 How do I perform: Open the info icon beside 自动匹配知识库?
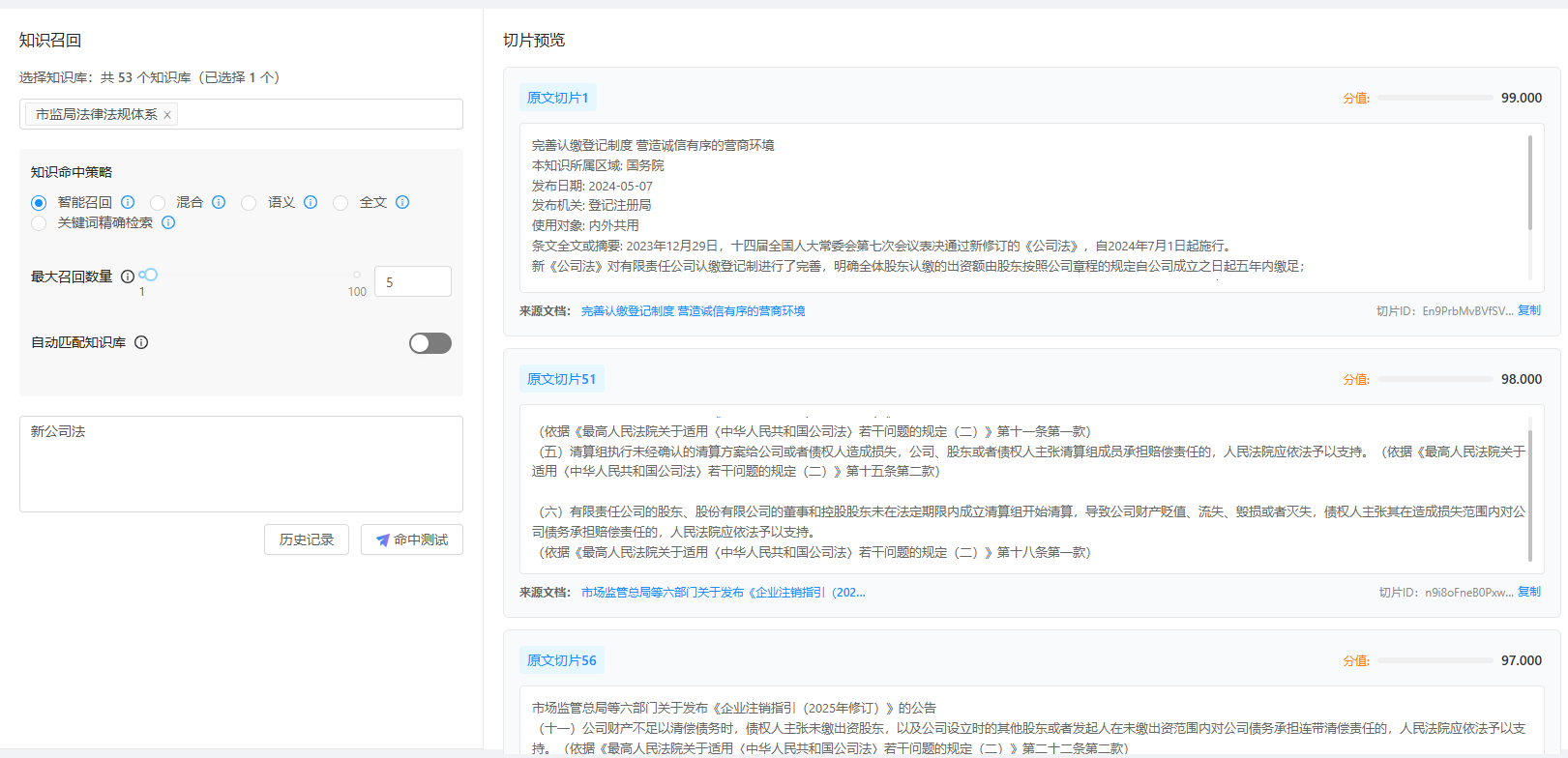pyautogui.click(x=141, y=342)
